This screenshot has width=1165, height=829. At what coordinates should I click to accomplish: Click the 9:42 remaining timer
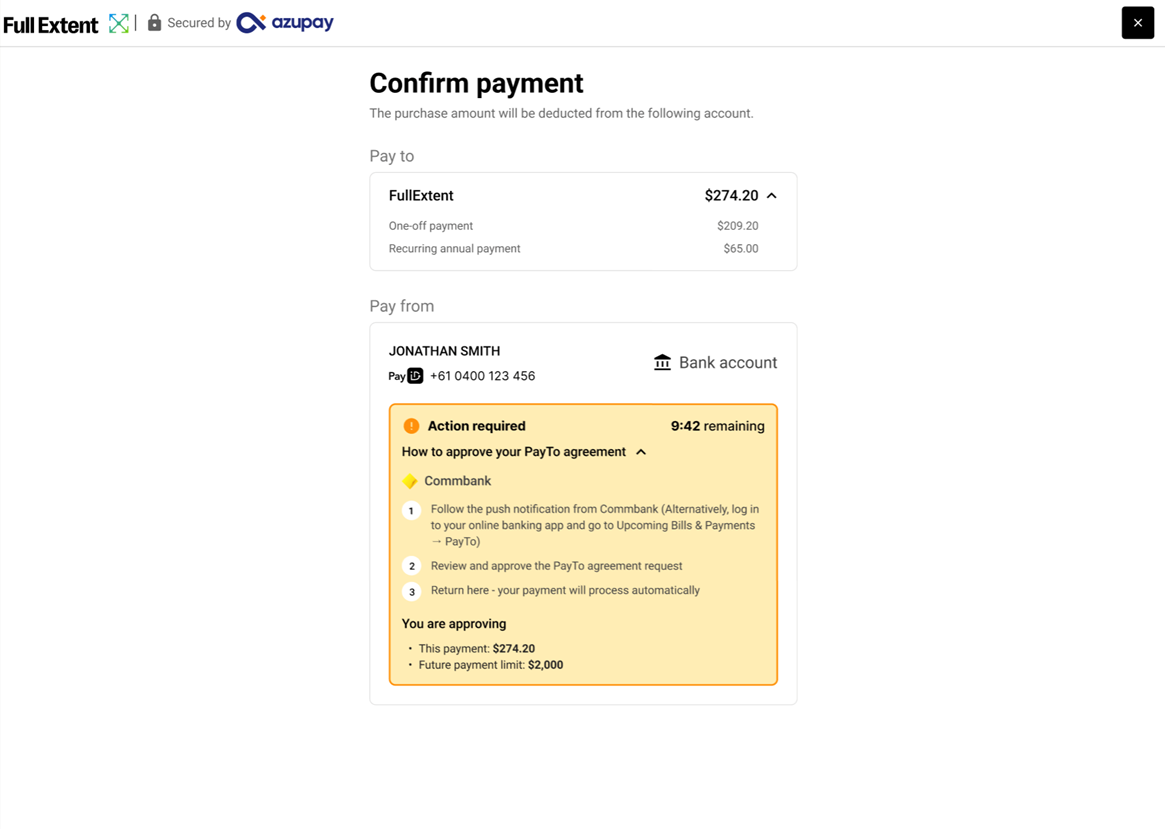[718, 426]
